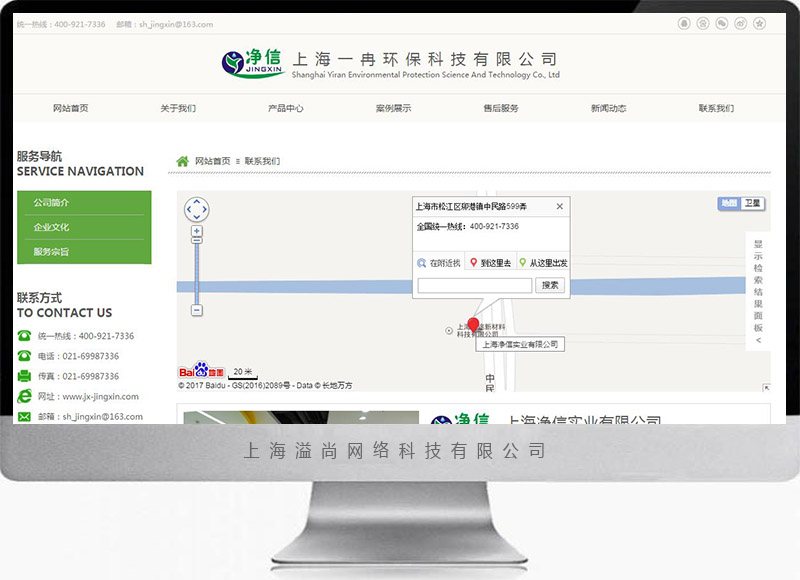The image size is (800, 580).
Task: Click the search text field in map popup
Action: point(474,285)
